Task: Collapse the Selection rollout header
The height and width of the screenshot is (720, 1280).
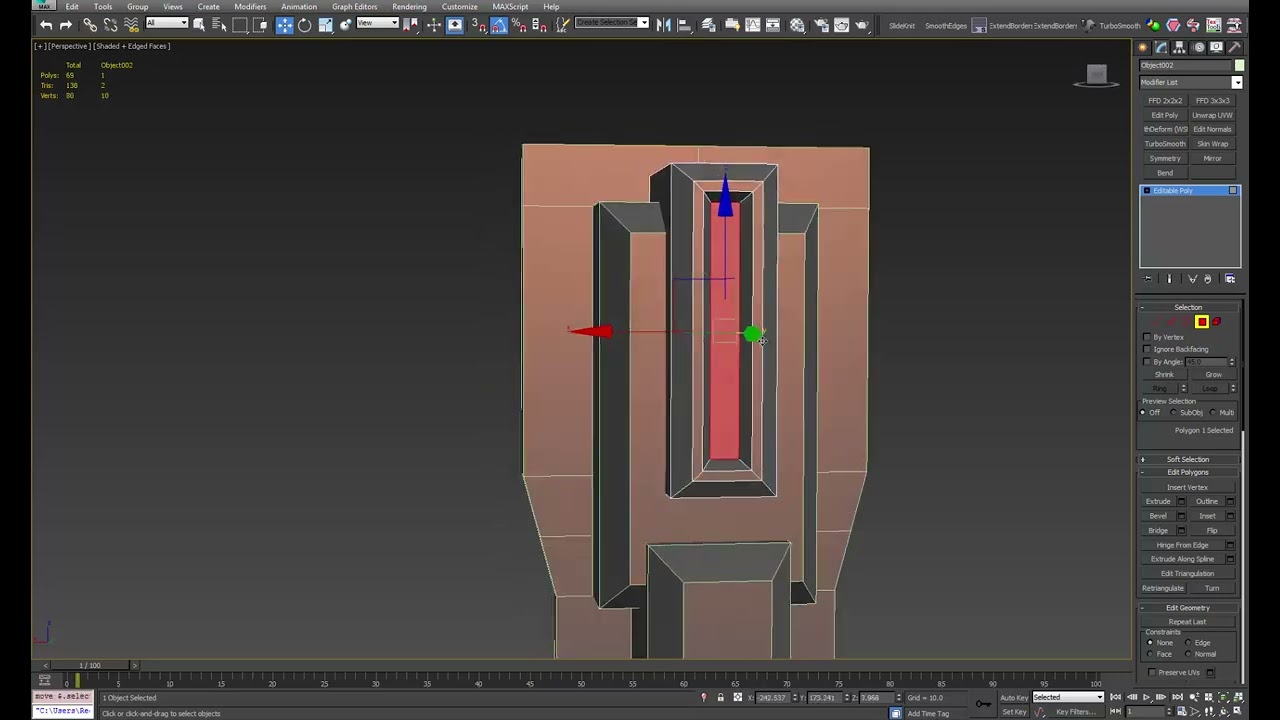Action: (1188, 307)
